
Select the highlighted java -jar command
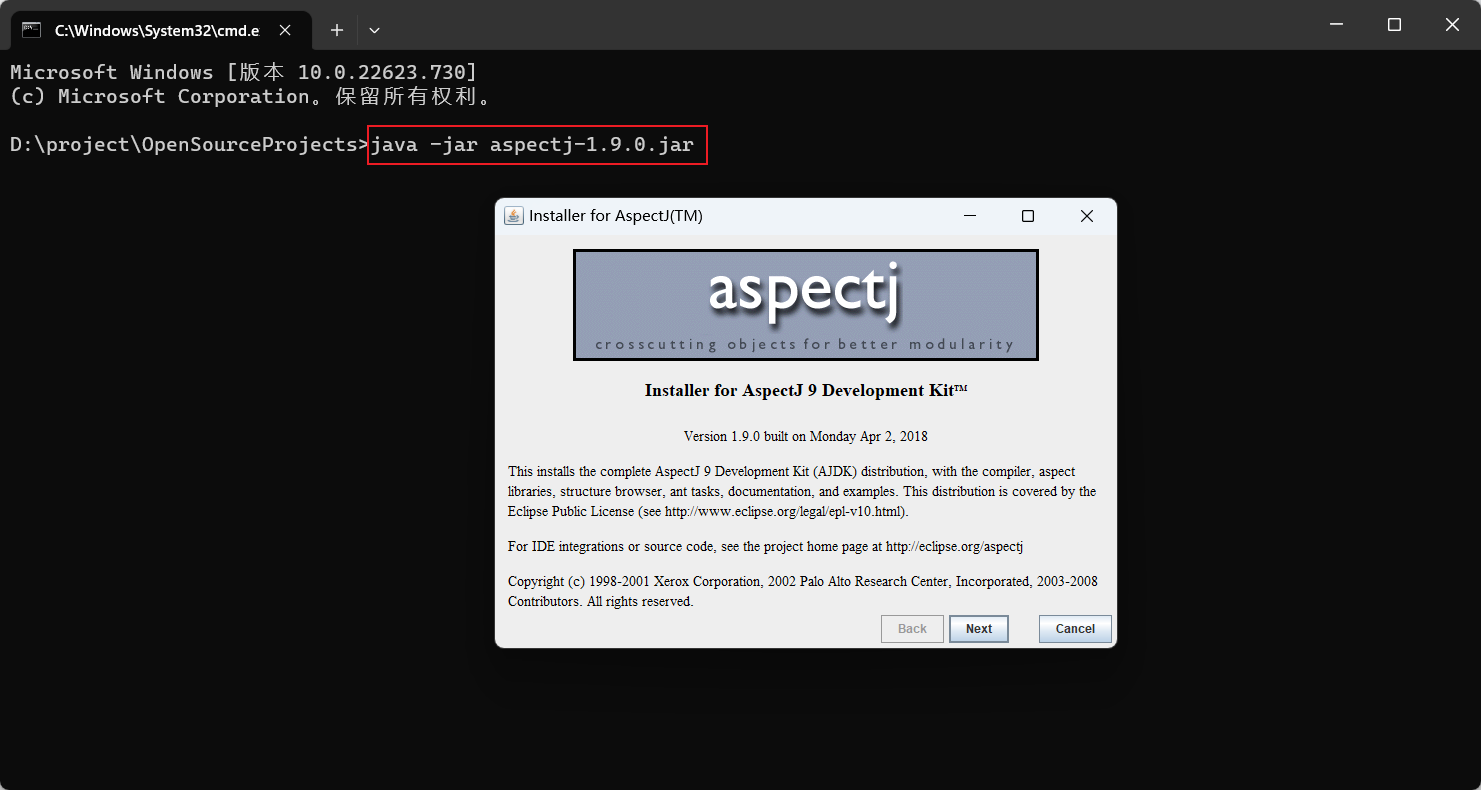(x=536, y=144)
